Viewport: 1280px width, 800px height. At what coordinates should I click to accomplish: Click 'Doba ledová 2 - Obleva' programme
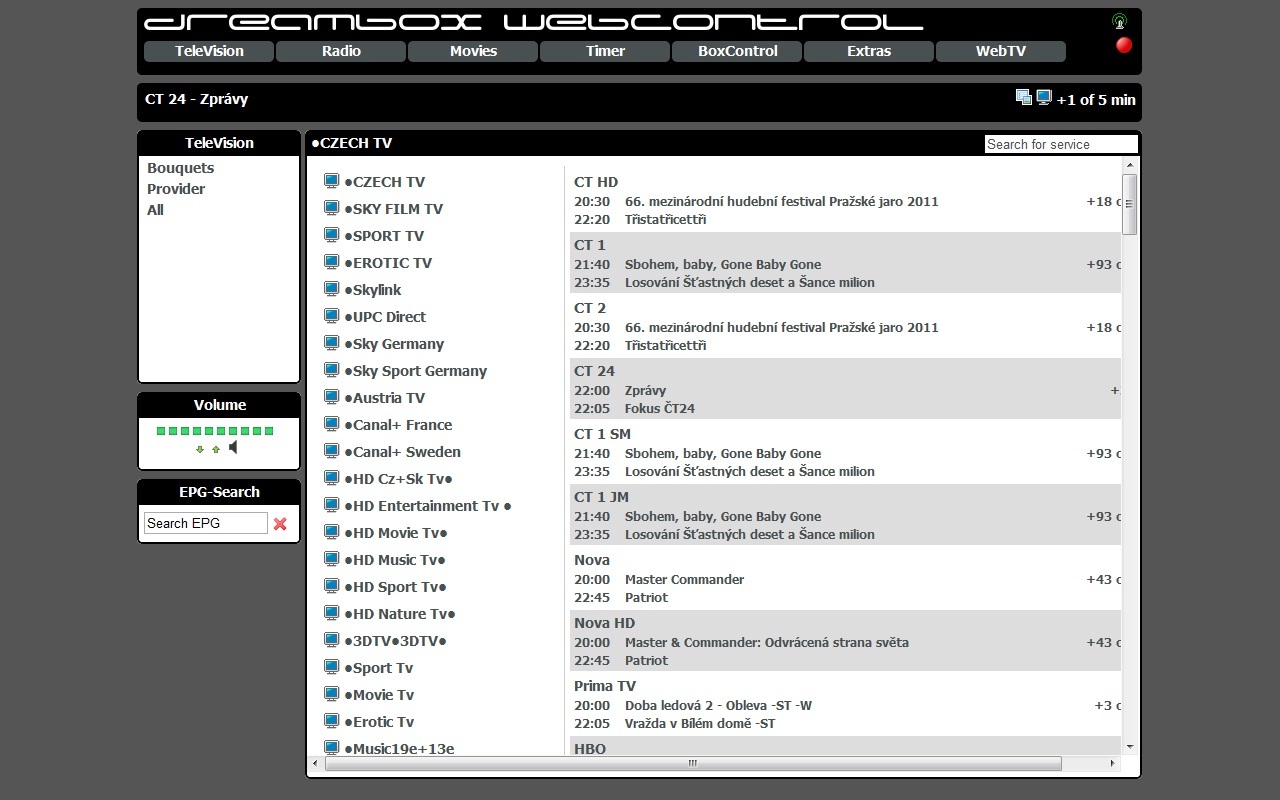718,705
